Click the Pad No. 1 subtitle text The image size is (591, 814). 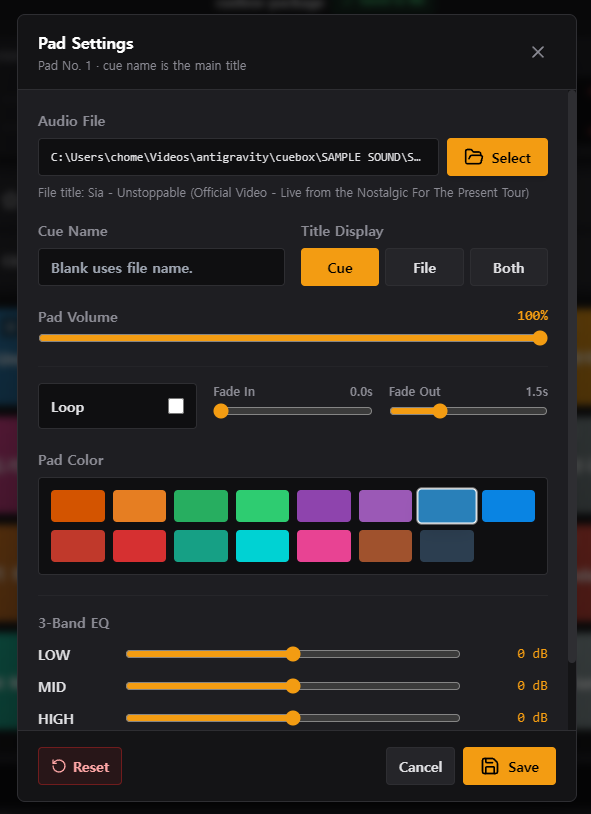[x=142, y=66]
